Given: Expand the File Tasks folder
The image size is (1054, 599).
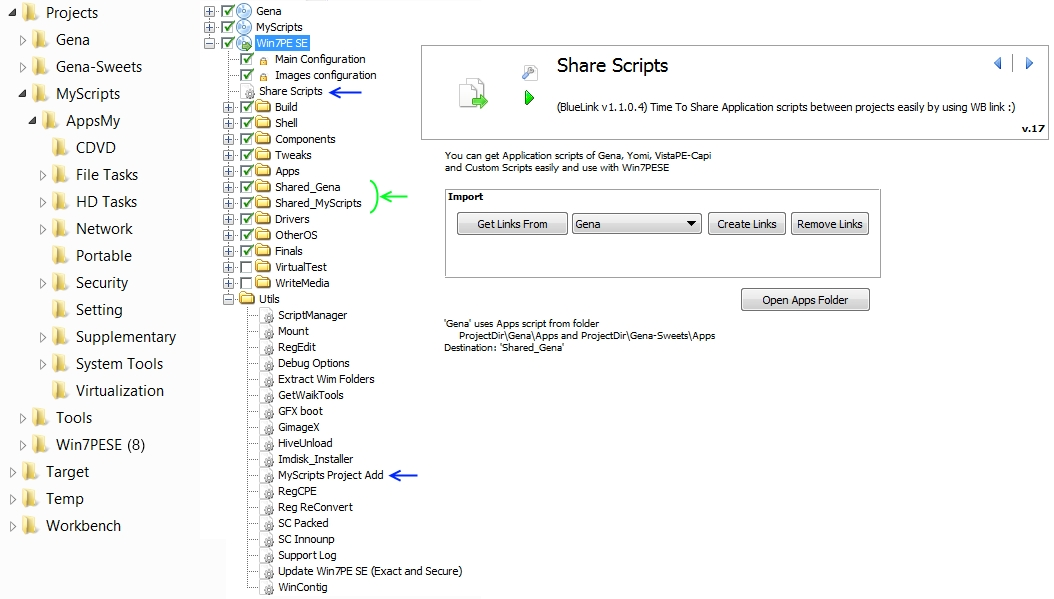Looking at the screenshot, I should [42, 175].
